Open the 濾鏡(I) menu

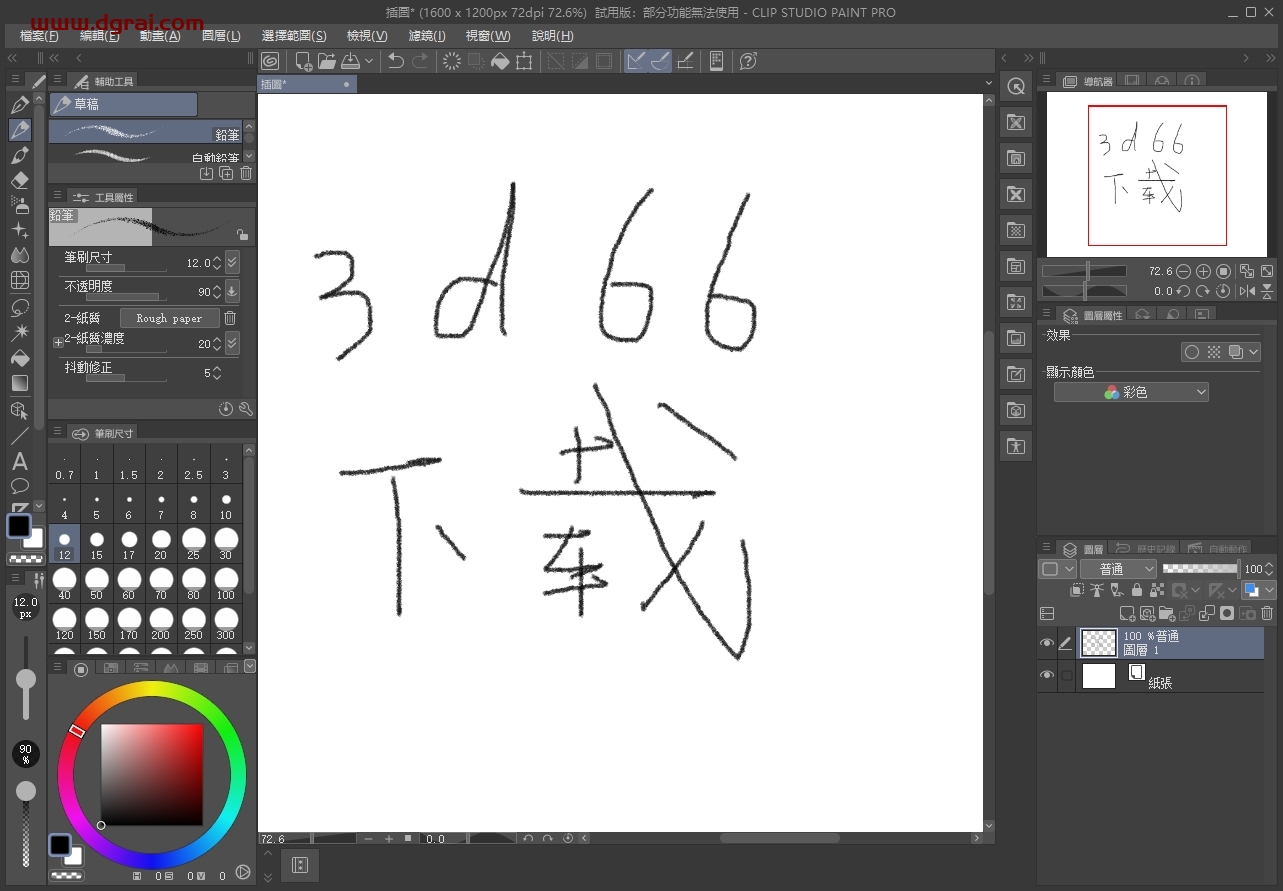click(427, 36)
